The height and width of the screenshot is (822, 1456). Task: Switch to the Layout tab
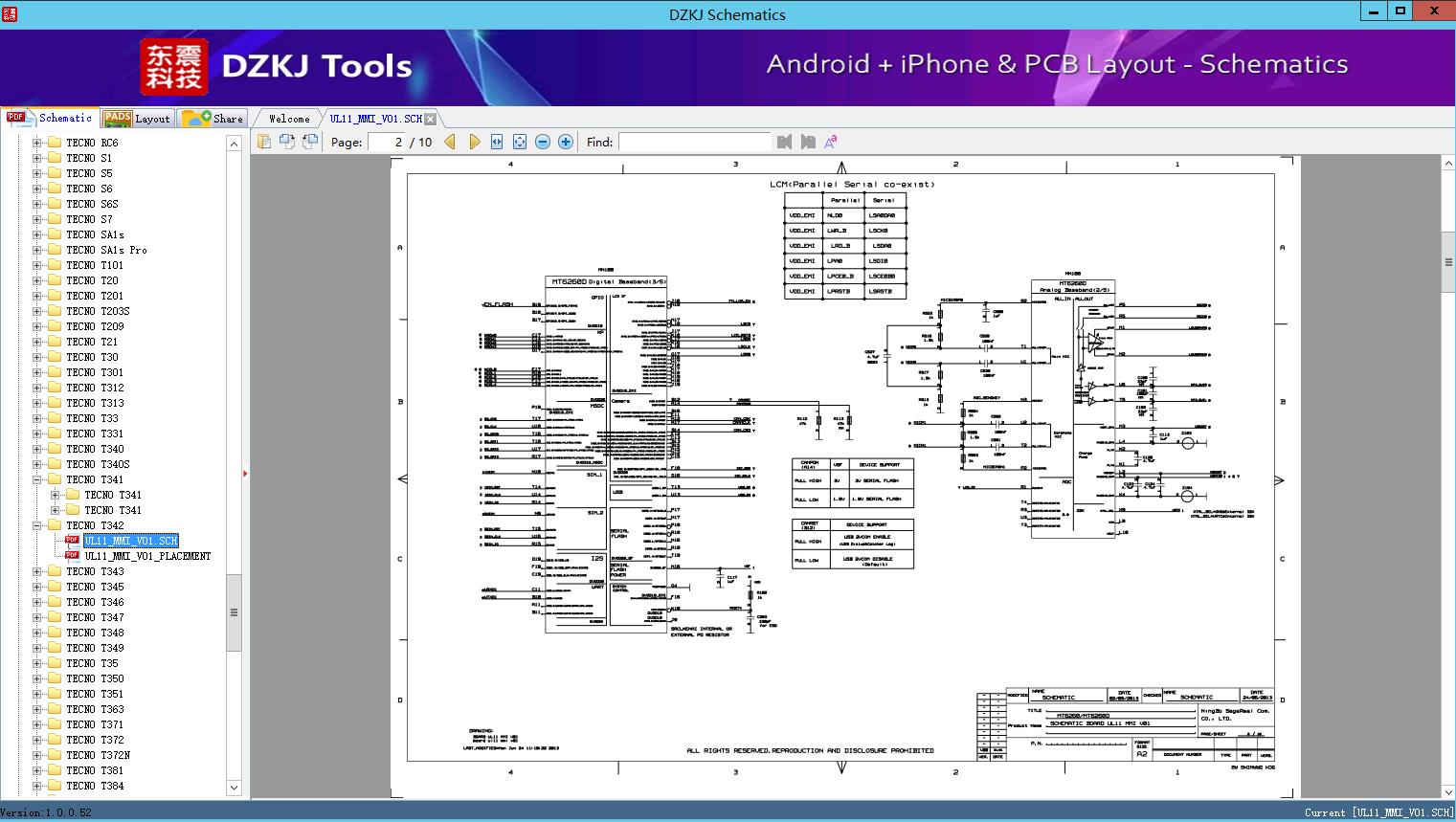click(137, 119)
